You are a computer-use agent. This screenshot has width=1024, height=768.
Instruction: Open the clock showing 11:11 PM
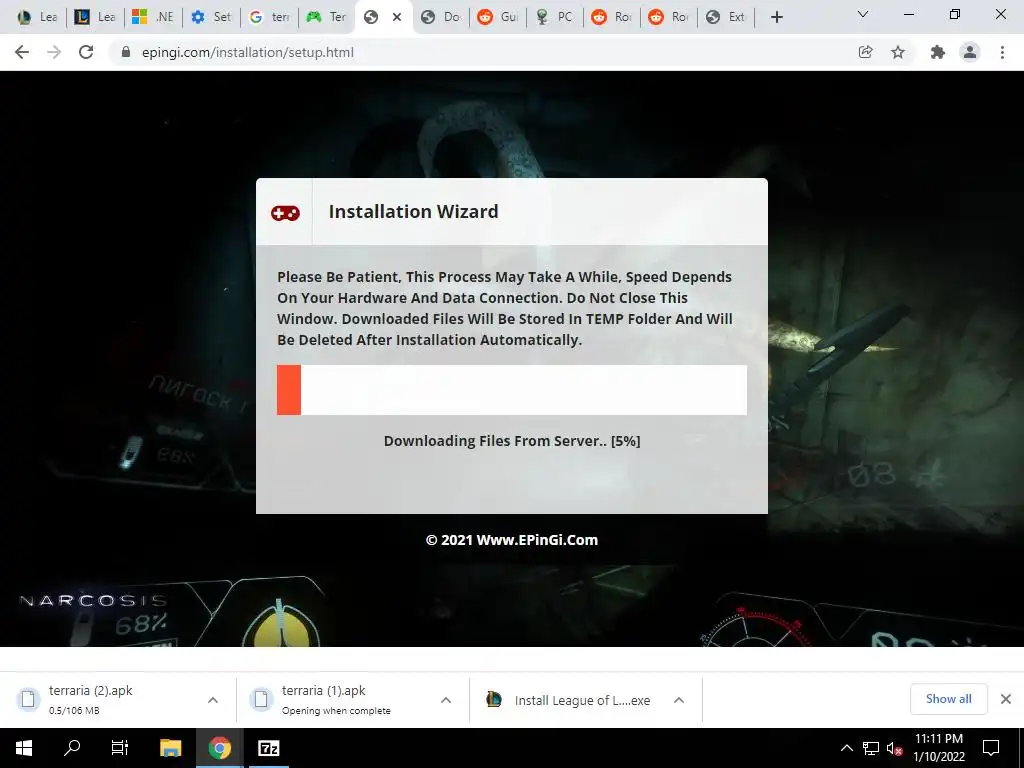point(938,748)
